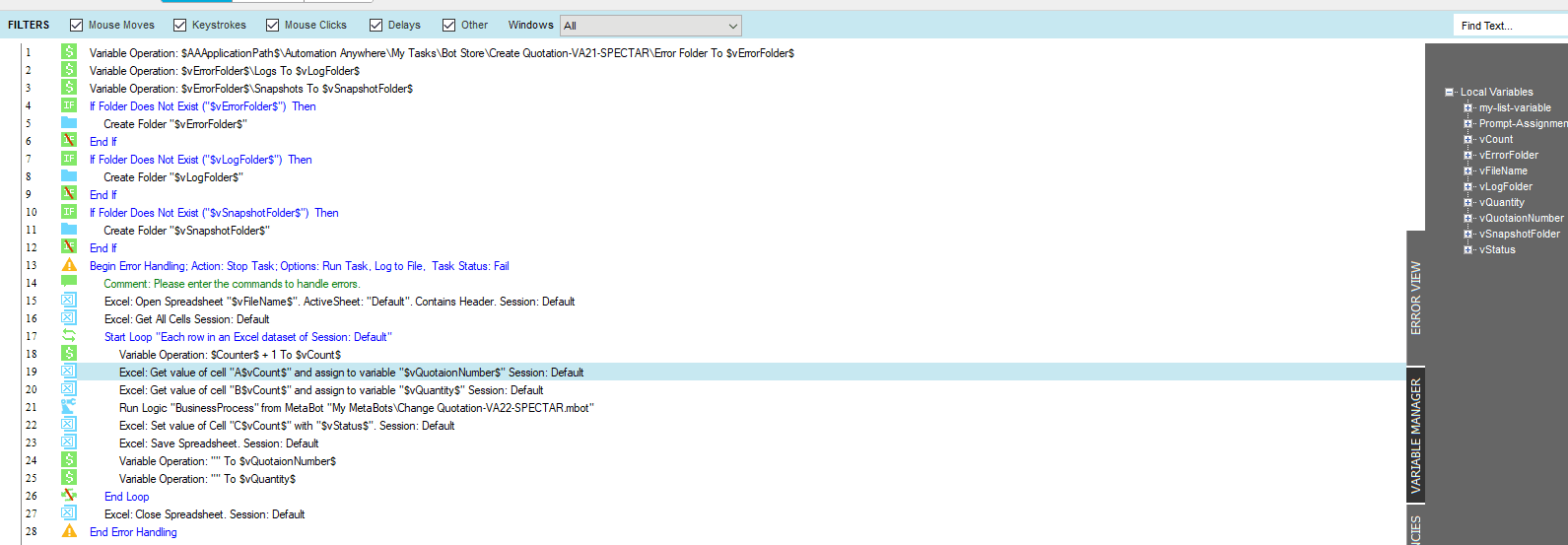Open the ERROR VIEW side tab
The height and width of the screenshot is (545, 1568).
click(x=1416, y=299)
